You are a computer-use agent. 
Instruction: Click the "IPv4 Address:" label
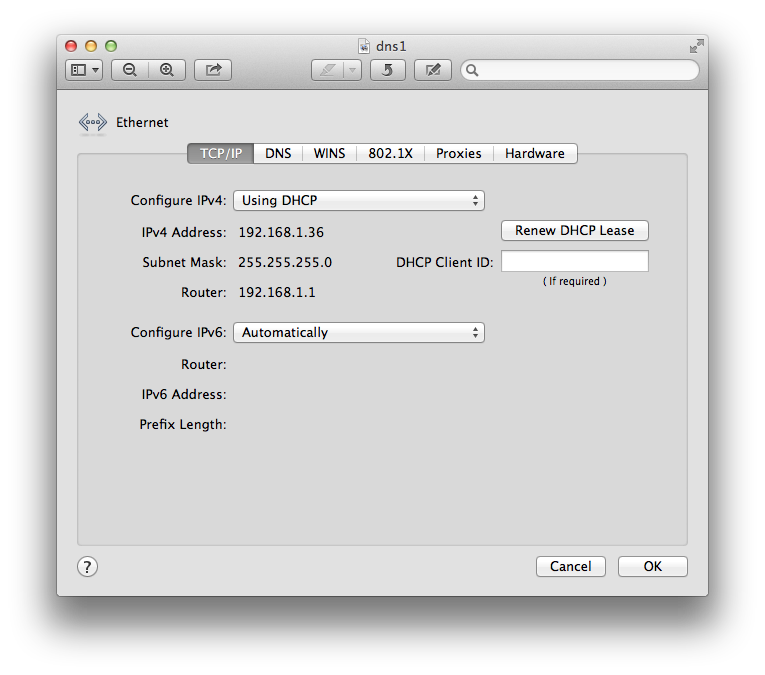coord(184,232)
